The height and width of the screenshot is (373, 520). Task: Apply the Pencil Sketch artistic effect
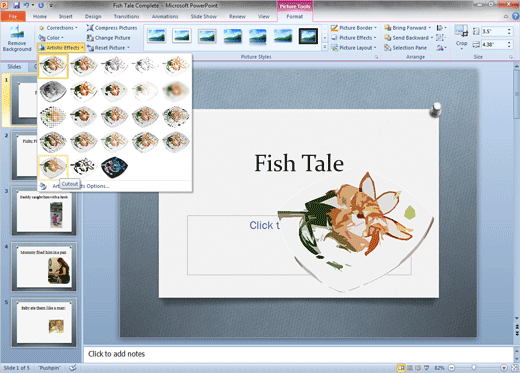pos(145,66)
